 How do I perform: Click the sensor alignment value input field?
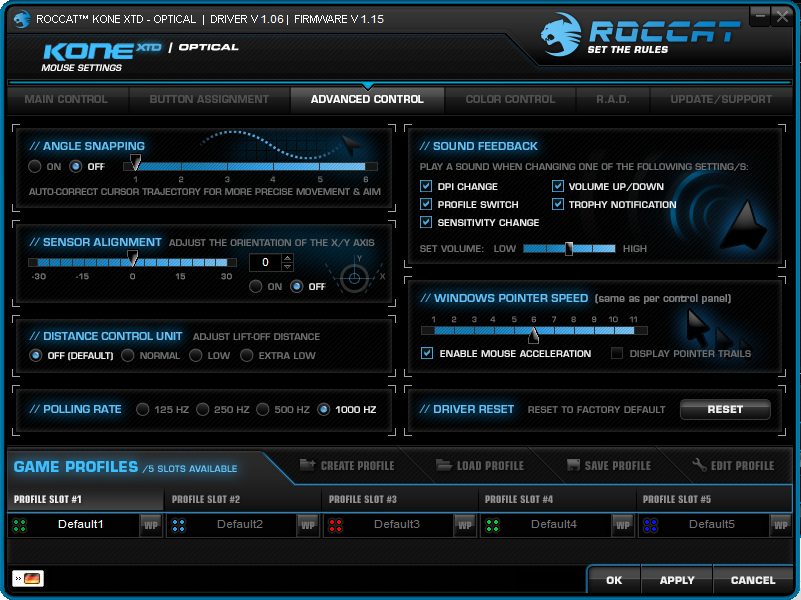[x=265, y=262]
